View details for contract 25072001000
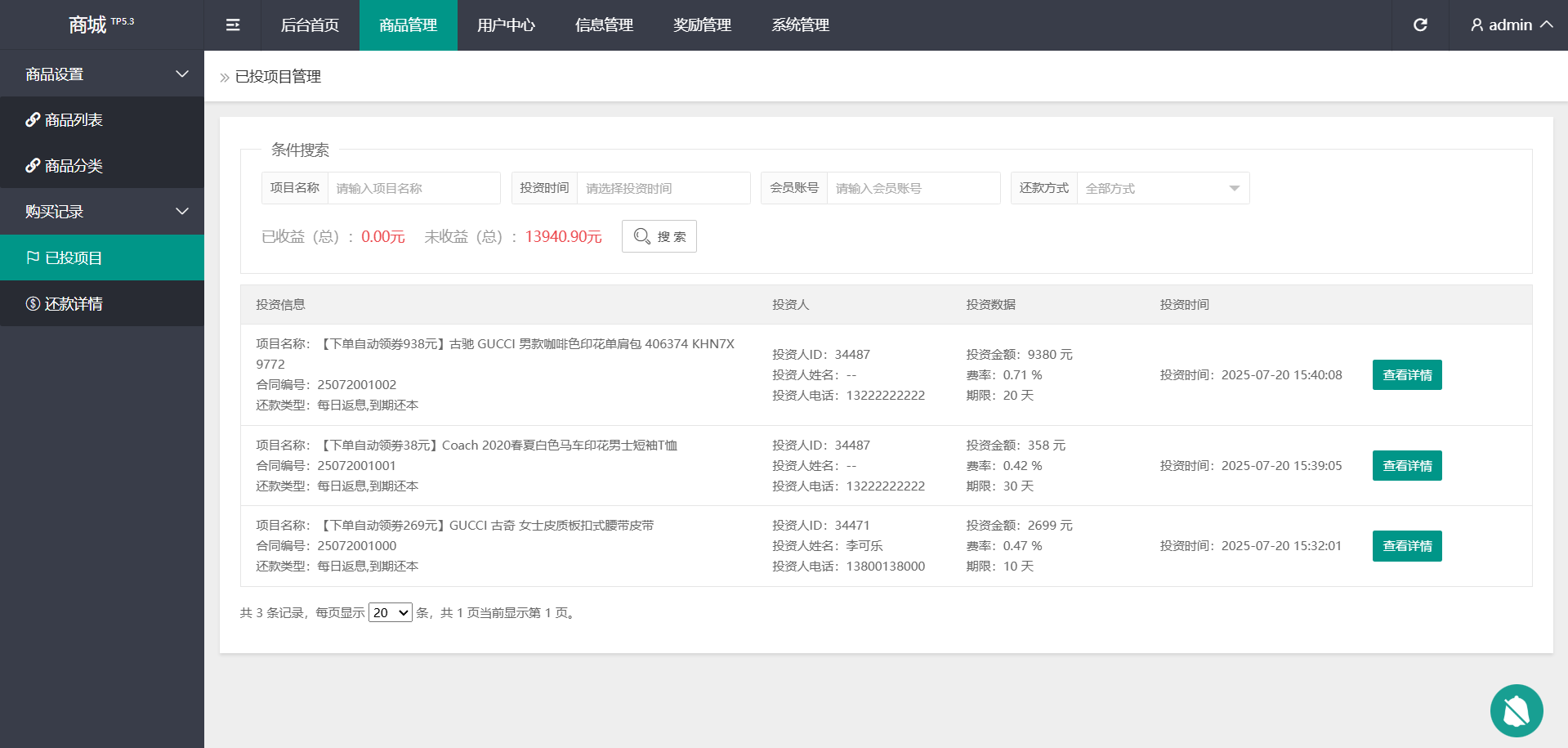This screenshot has width=1568, height=748. 1407,546
